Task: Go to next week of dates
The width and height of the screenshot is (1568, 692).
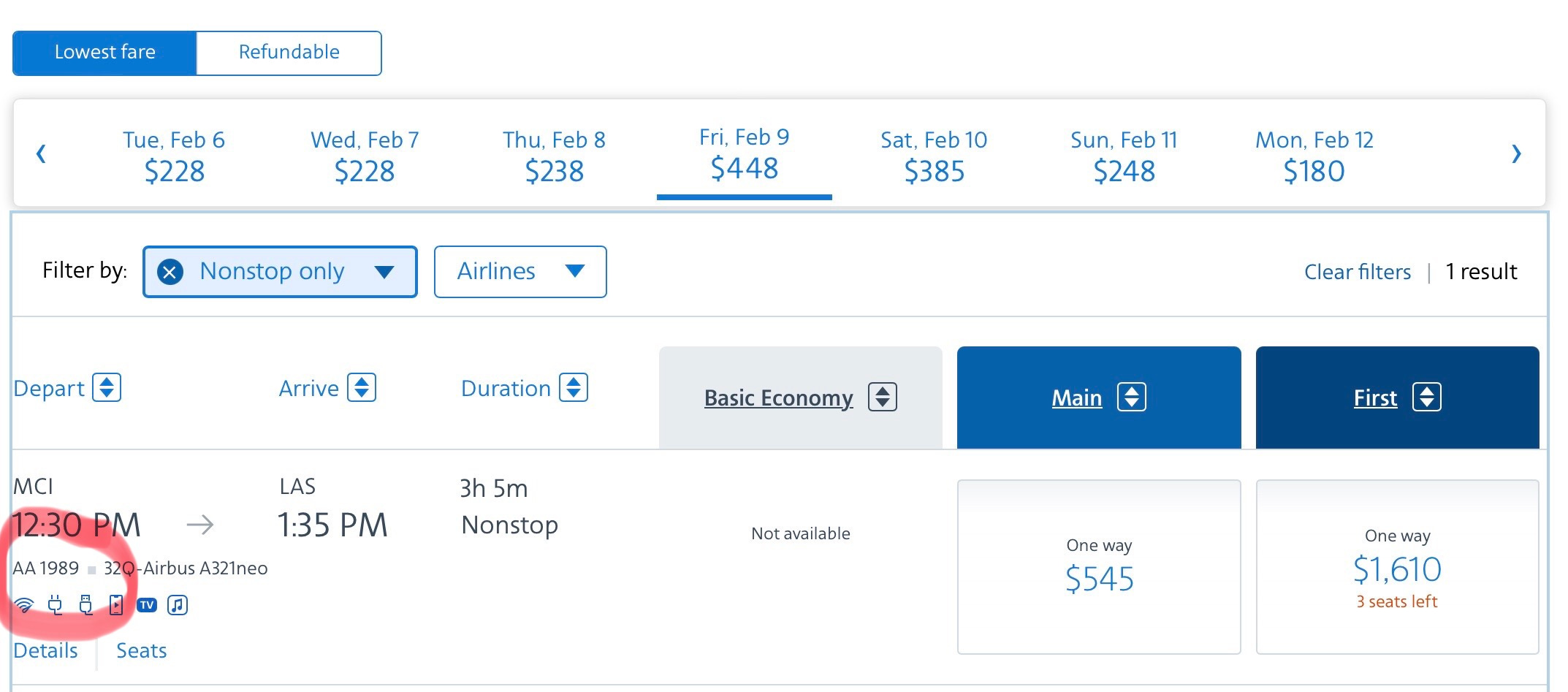Action: 1516,153
